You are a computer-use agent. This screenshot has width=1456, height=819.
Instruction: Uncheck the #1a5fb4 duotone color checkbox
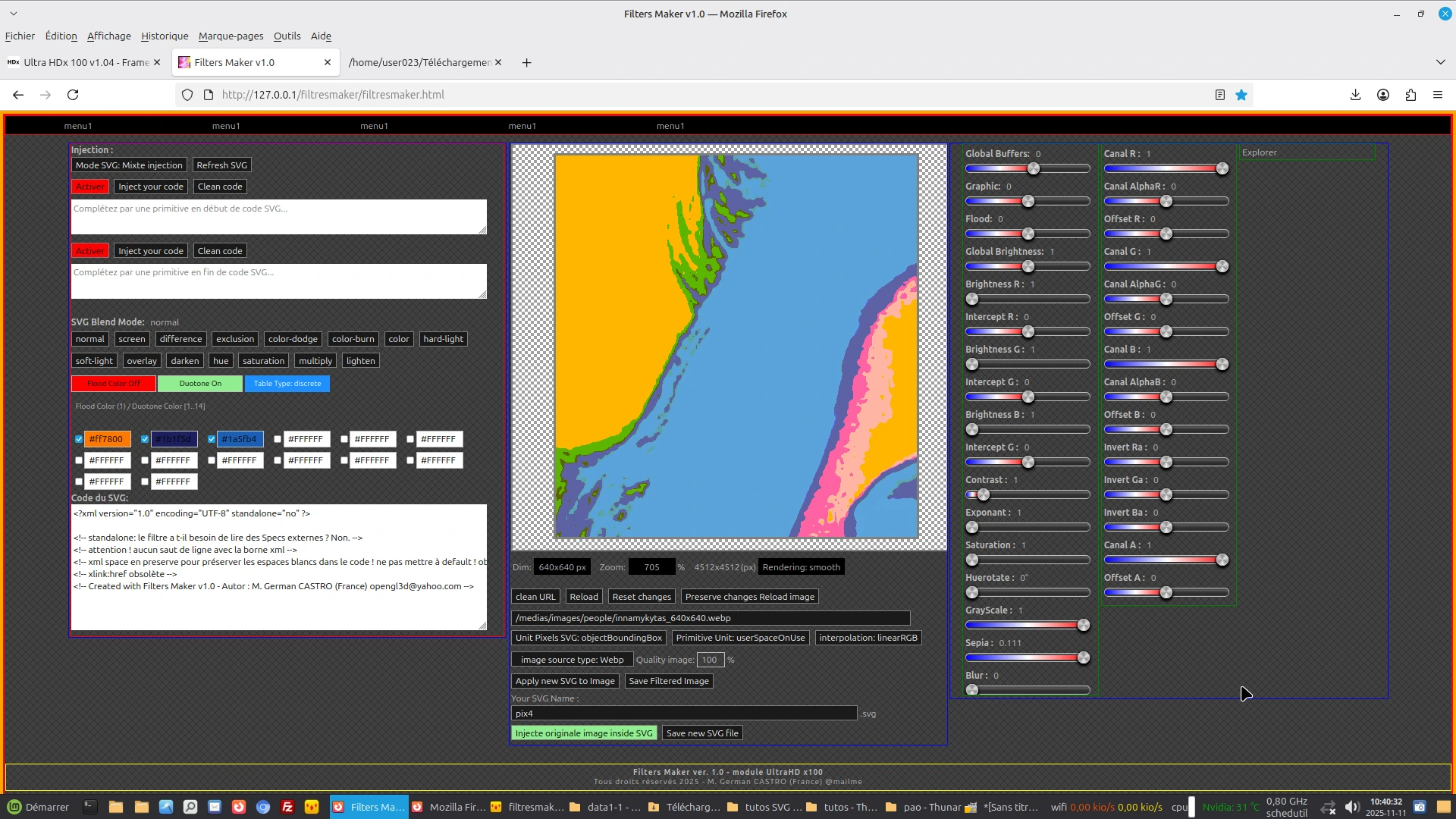click(x=212, y=439)
